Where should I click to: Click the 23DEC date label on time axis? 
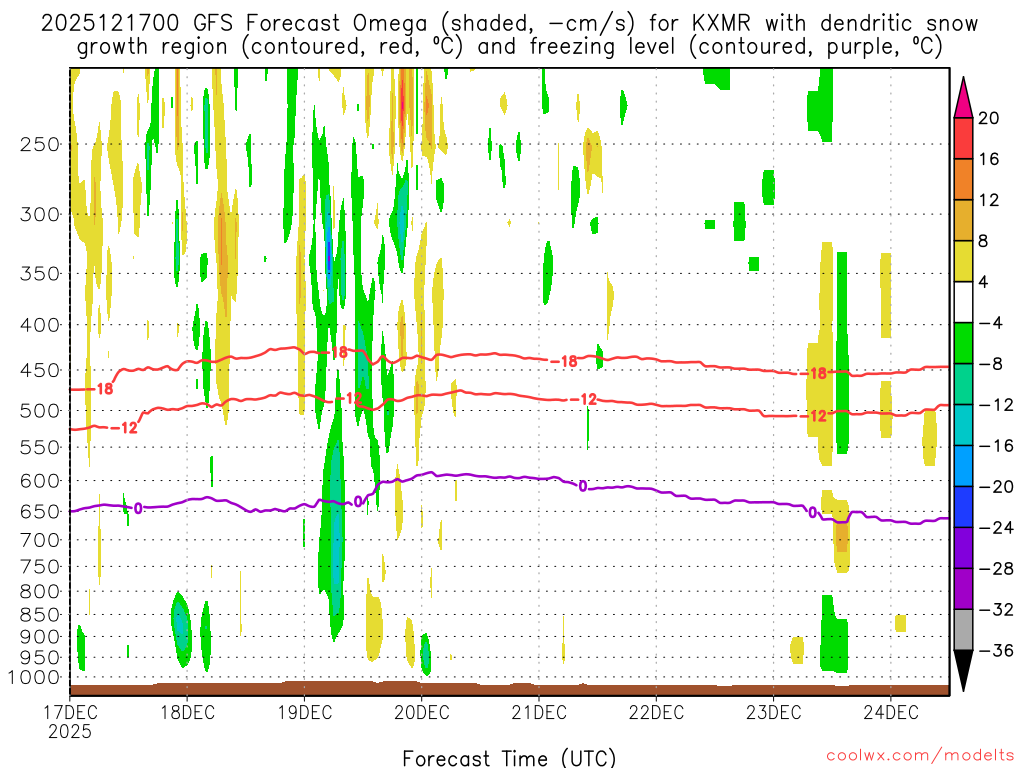point(773,712)
